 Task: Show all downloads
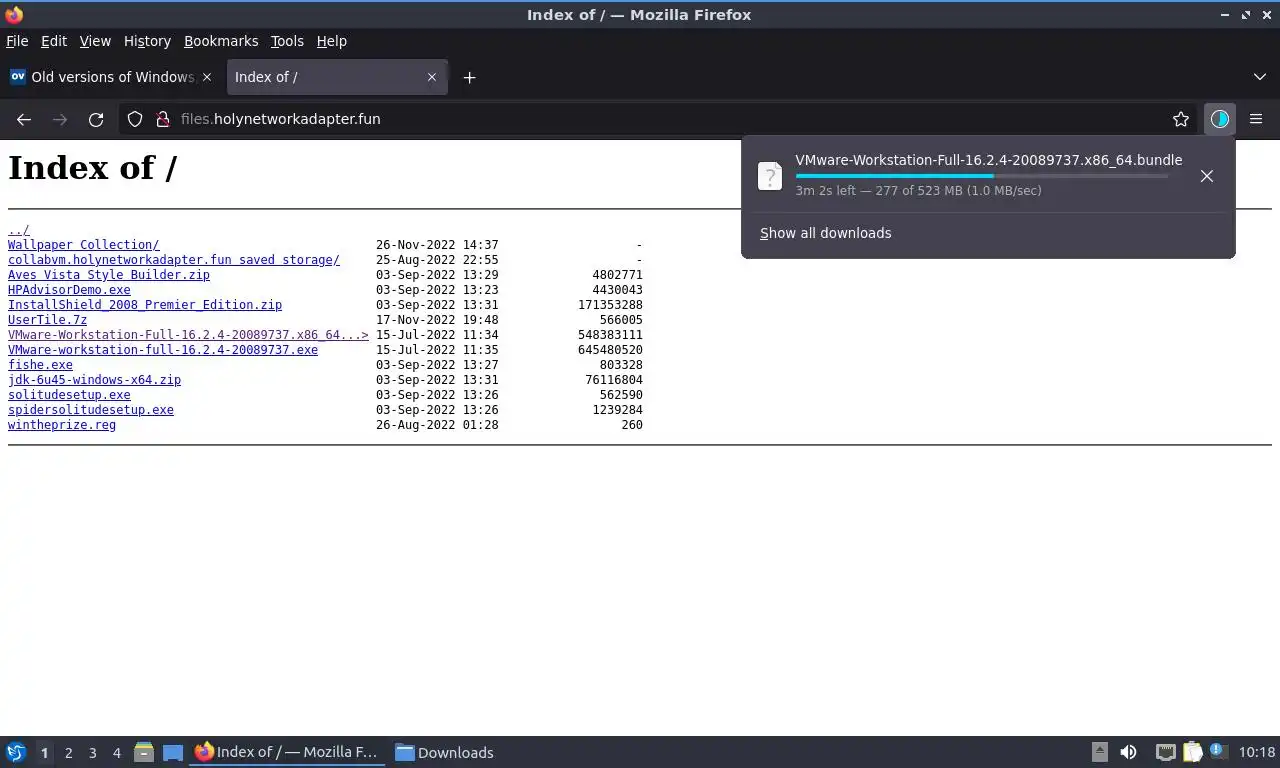[825, 233]
